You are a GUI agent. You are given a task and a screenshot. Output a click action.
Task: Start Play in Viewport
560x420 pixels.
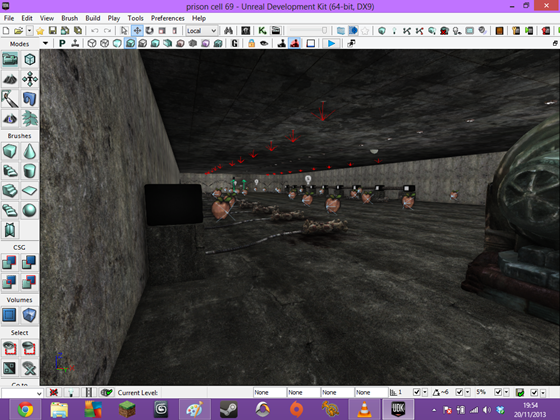pos(331,44)
